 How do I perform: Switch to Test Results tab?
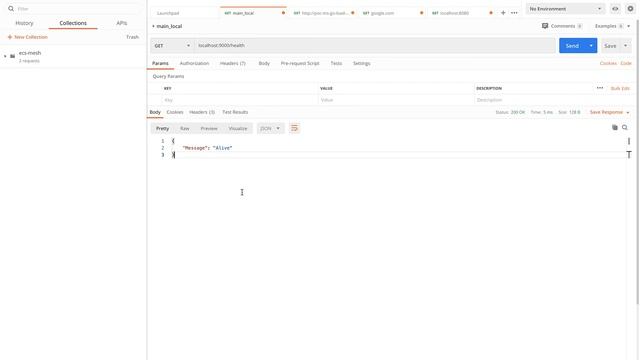235,112
